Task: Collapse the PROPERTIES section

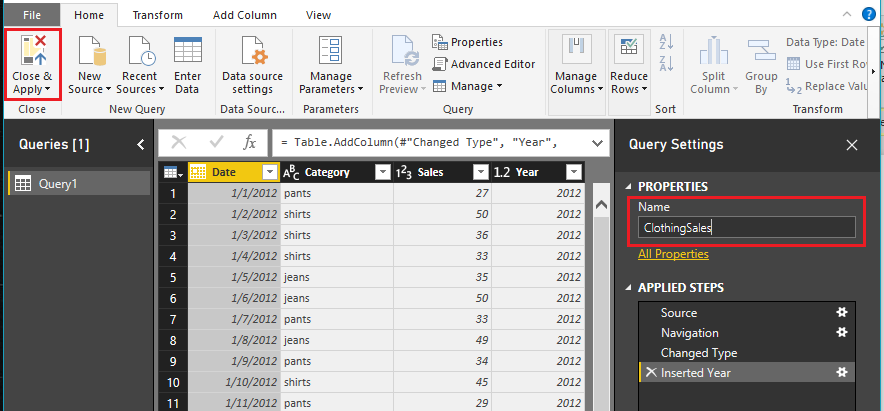Action: click(629, 187)
